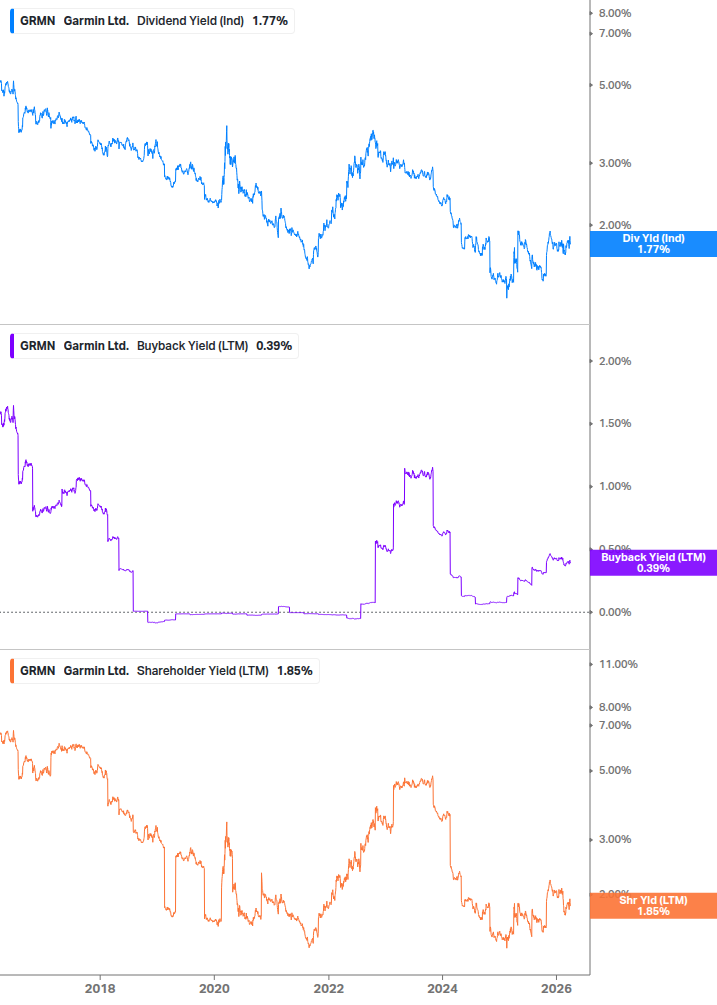Click the 1.00% tick on the buyback yield axis
Screen dimensions: 717x1005
click(x=615, y=486)
